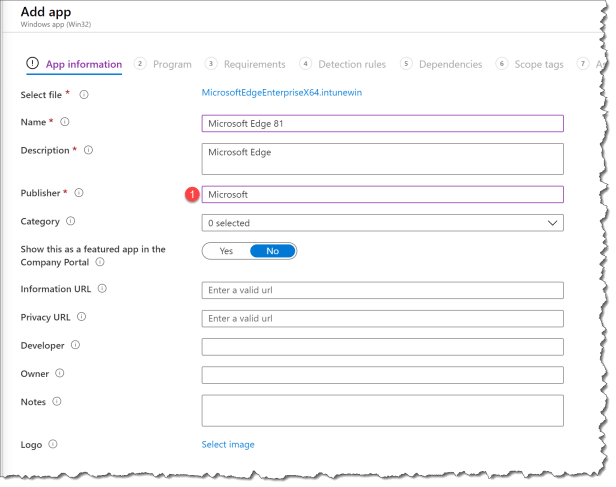The width and height of the screenshot is (616, 487).
Task: Click the info icon beside Logo
Action: (53, 444)
